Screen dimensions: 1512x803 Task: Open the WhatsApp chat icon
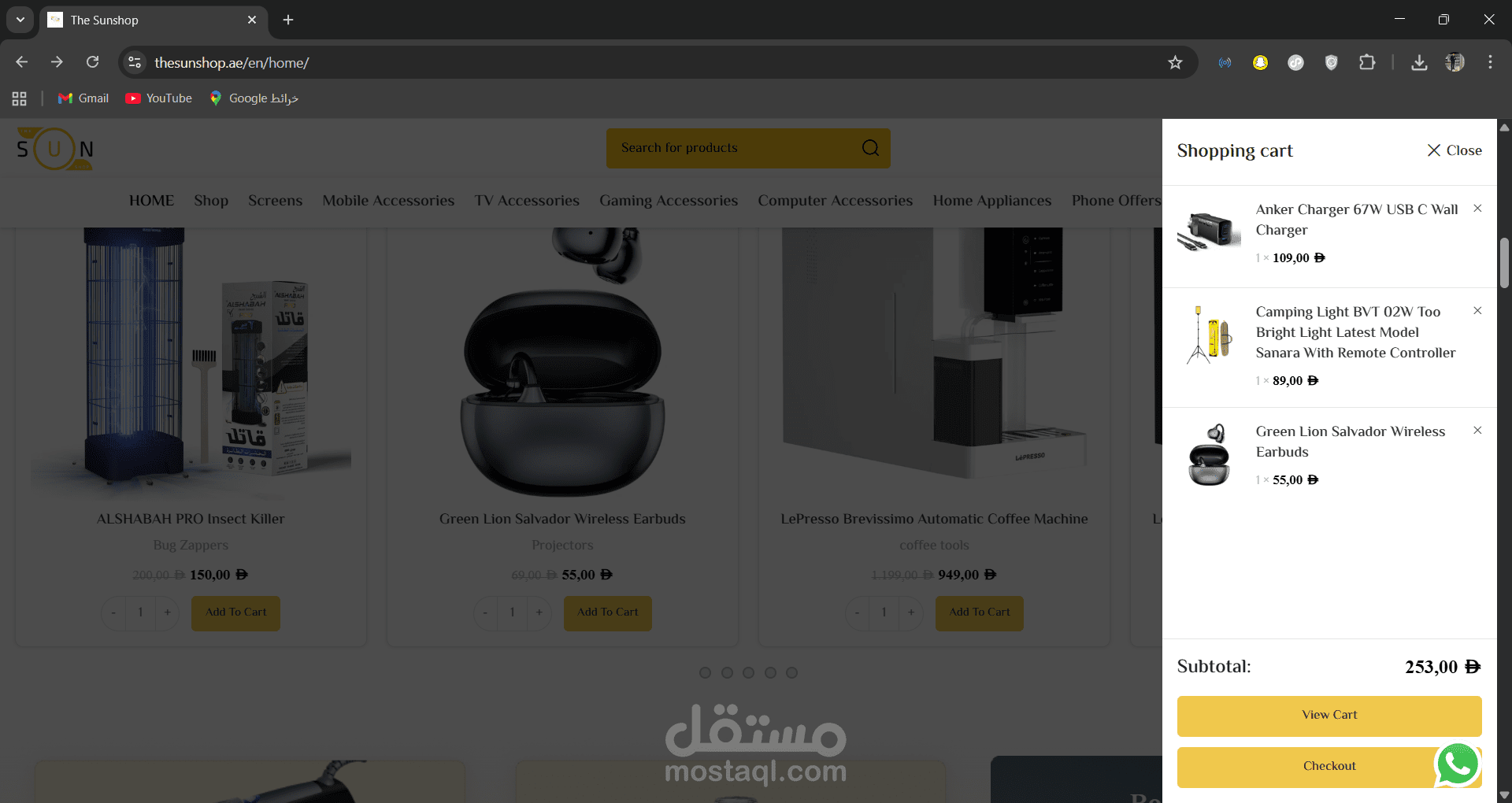coord(1458,764)
